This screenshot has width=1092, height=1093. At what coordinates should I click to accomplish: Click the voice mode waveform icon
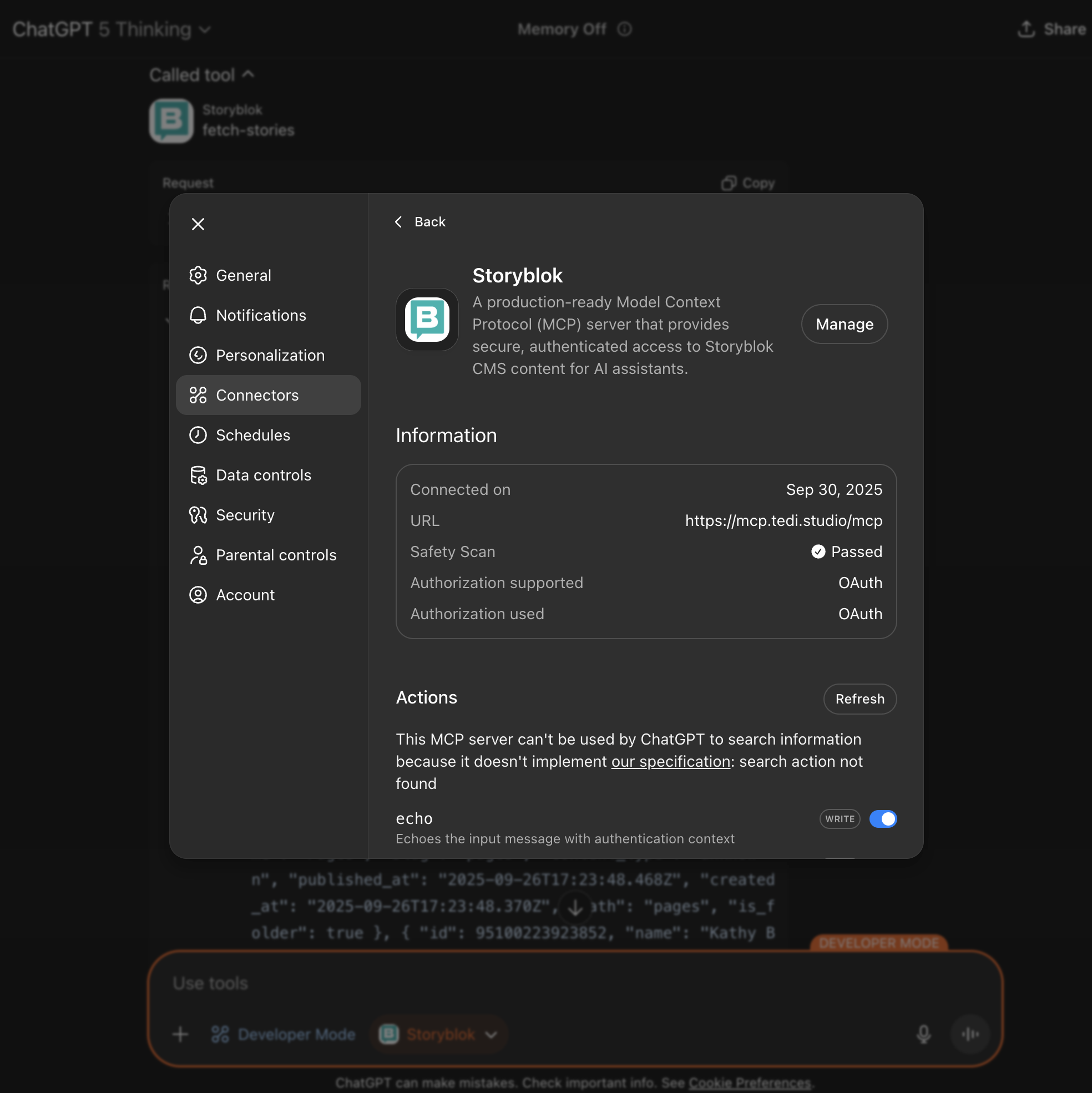tap(969, 1034)
